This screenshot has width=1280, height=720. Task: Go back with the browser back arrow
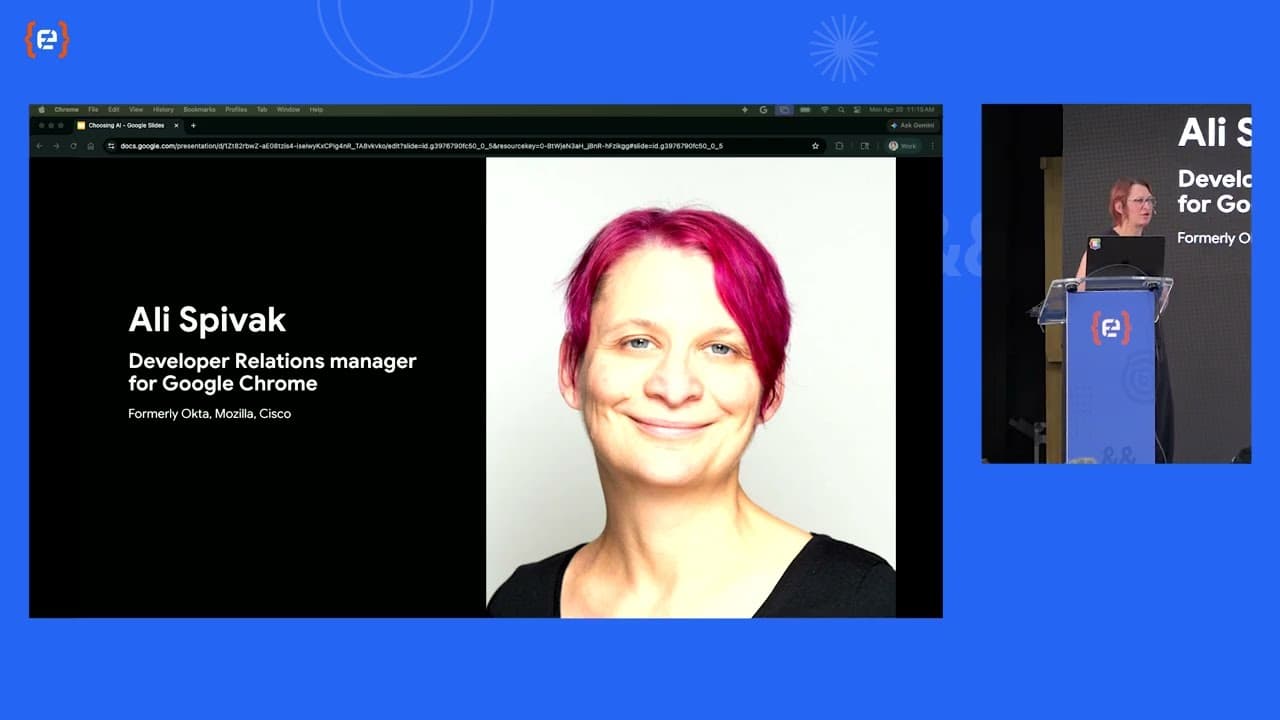tap(40, 146)
